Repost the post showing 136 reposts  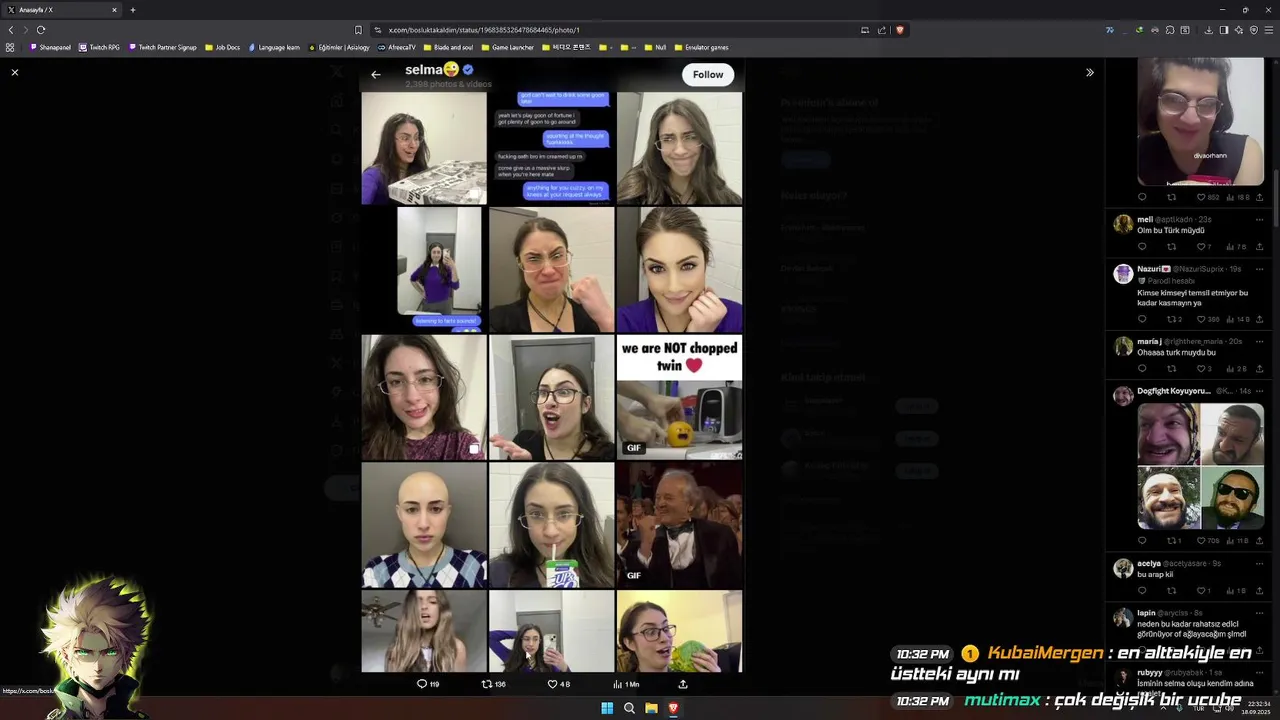[493, 684]
